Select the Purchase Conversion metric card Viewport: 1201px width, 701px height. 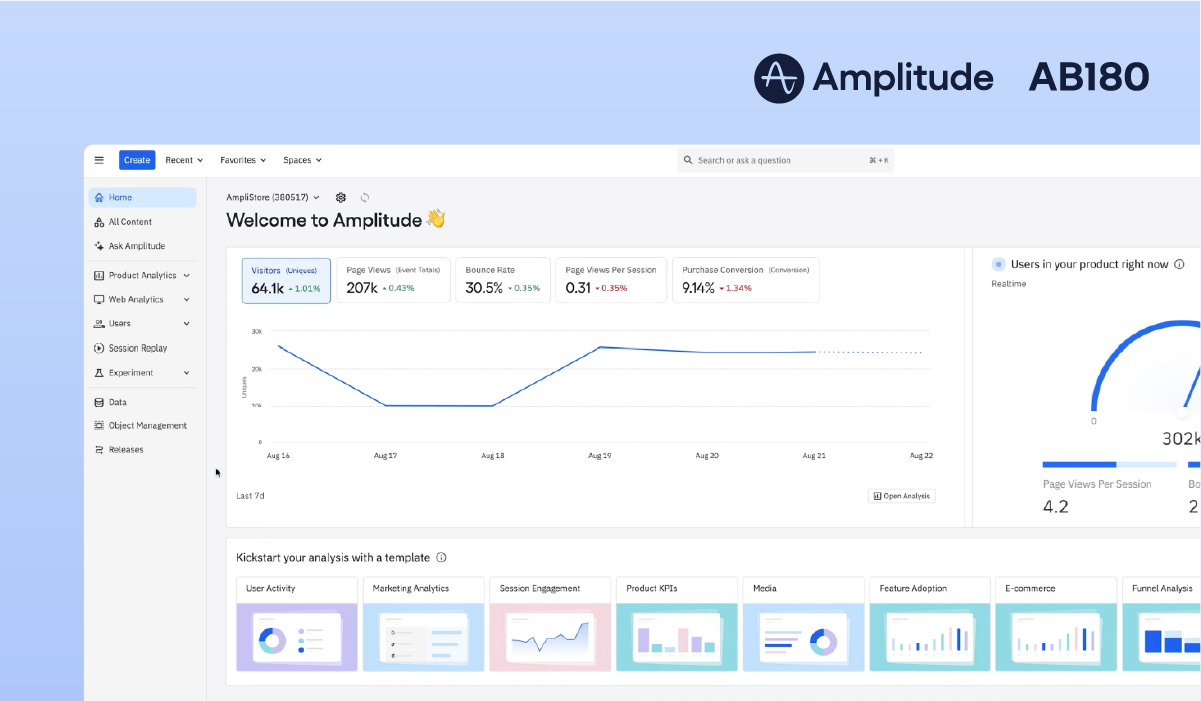pos(745,280)
